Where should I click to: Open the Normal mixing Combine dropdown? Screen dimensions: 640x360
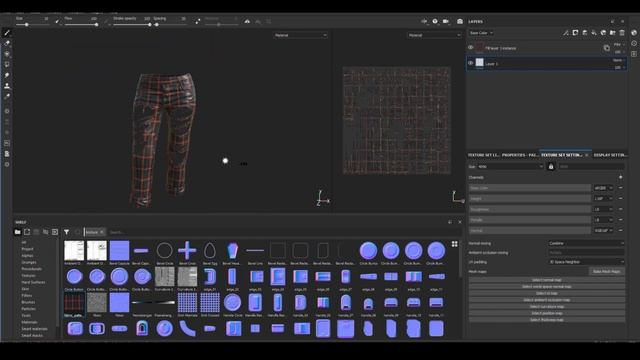point(586,243)
